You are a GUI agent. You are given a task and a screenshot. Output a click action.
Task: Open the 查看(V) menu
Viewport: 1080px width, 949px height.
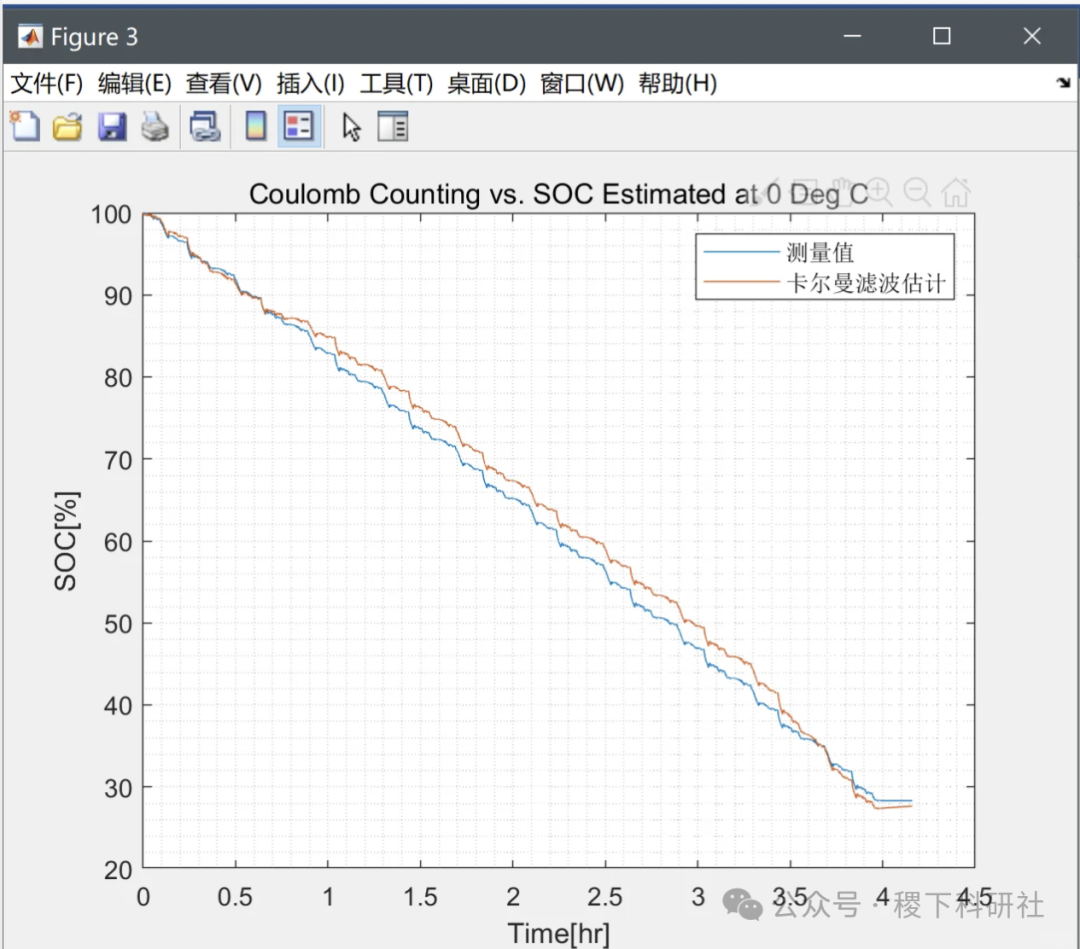(x=224, y=83)
